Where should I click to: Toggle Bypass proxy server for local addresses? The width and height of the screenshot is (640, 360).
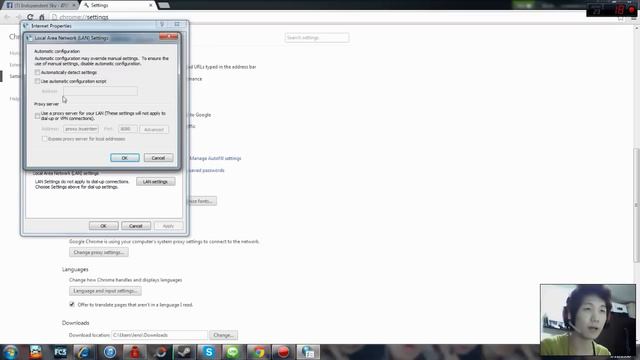pos(44,139)
